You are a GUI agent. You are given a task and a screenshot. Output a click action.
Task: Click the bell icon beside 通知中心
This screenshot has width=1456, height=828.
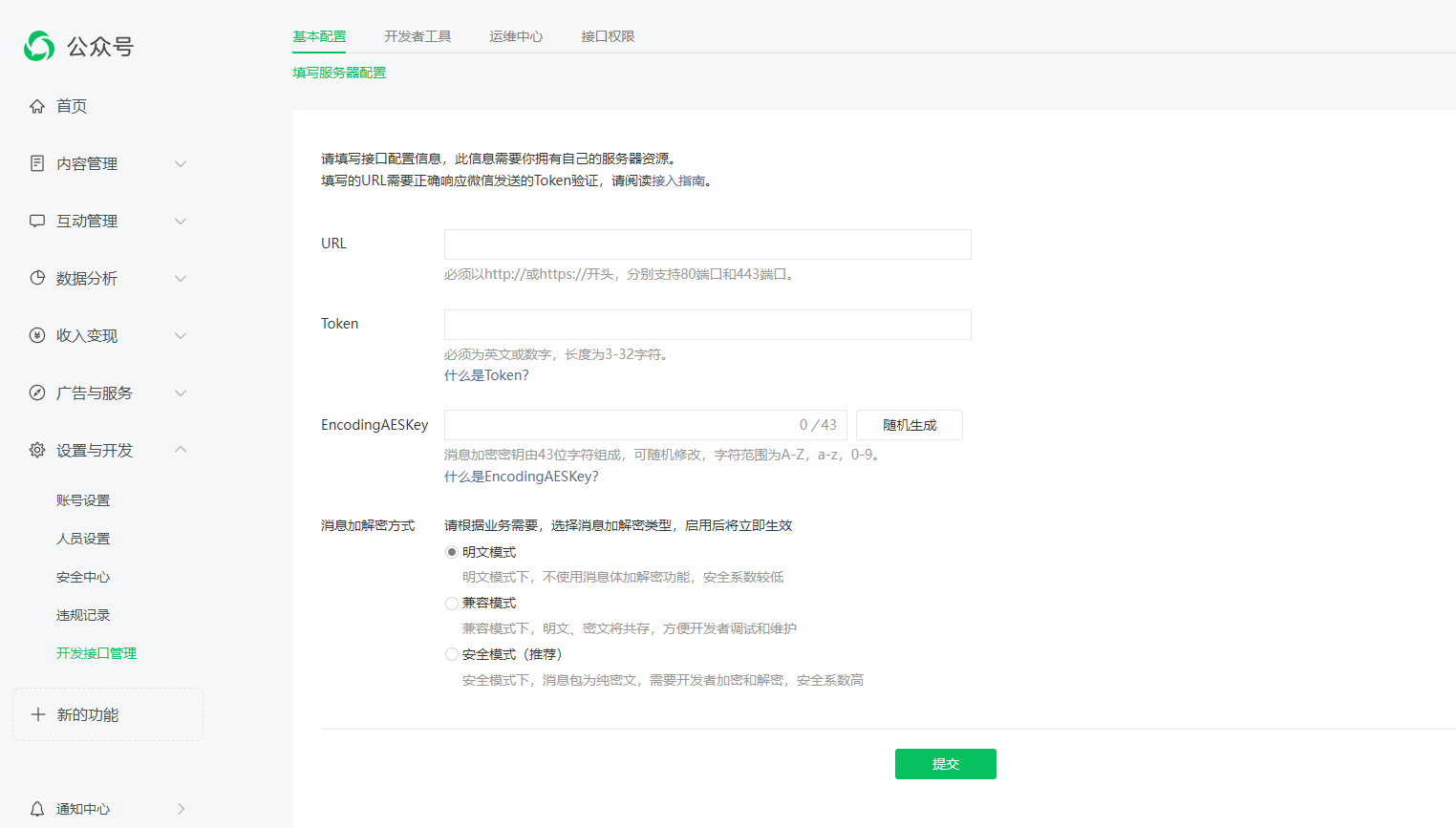tap(37, 809)
